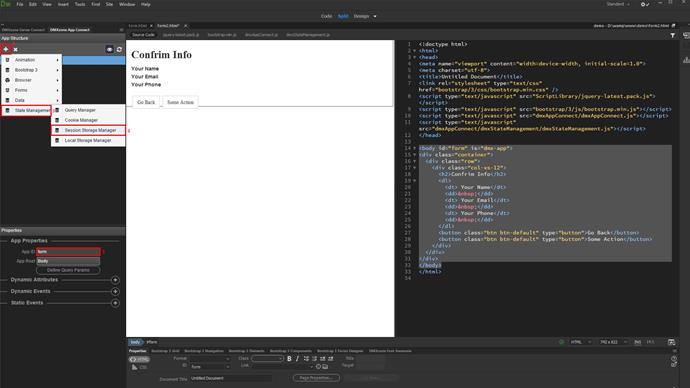Open the Browser submenu
The image size is (690, 388).
pos(32,80)
